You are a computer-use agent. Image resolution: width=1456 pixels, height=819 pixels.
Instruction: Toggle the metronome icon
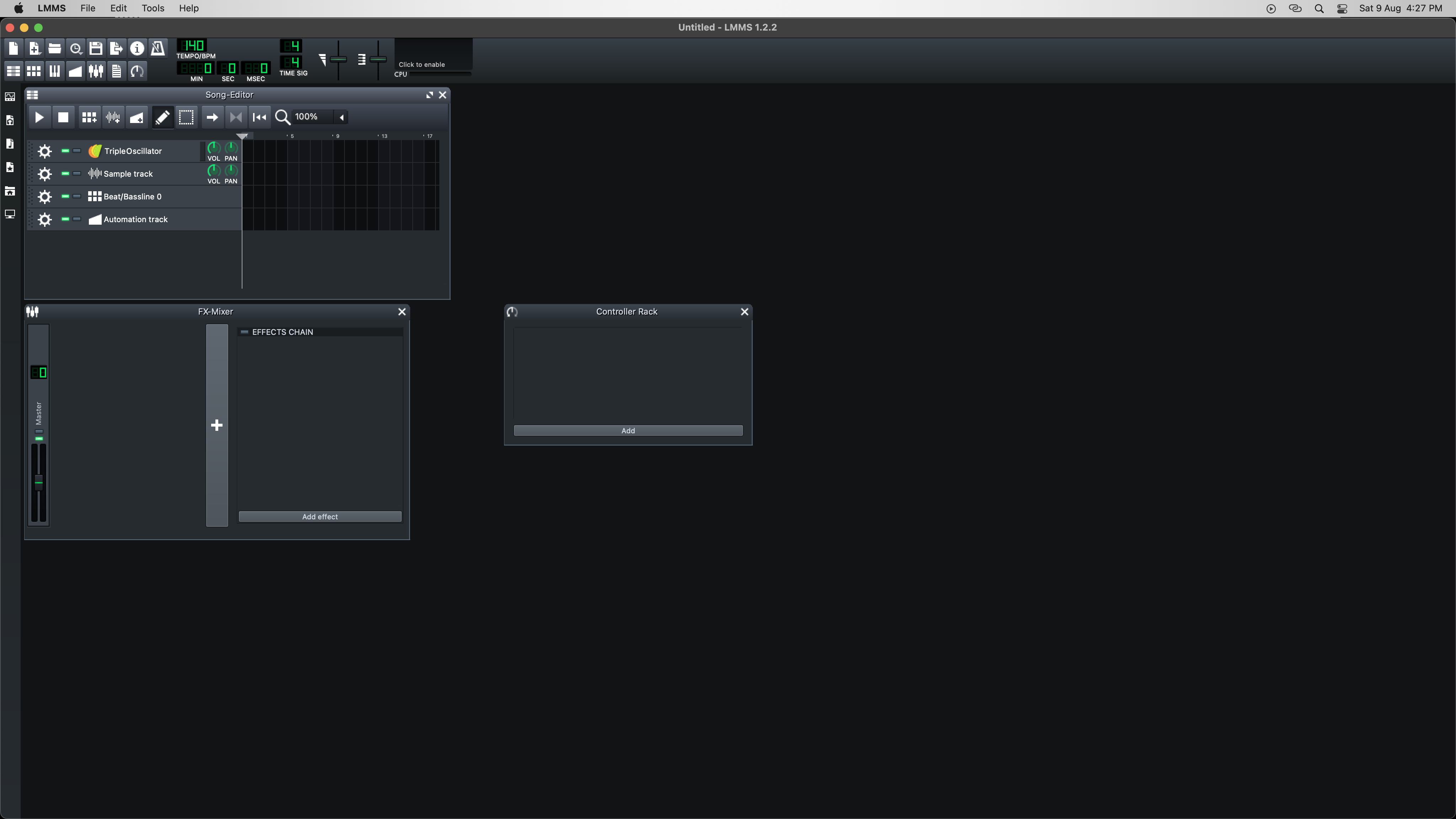tap(158, 48)
